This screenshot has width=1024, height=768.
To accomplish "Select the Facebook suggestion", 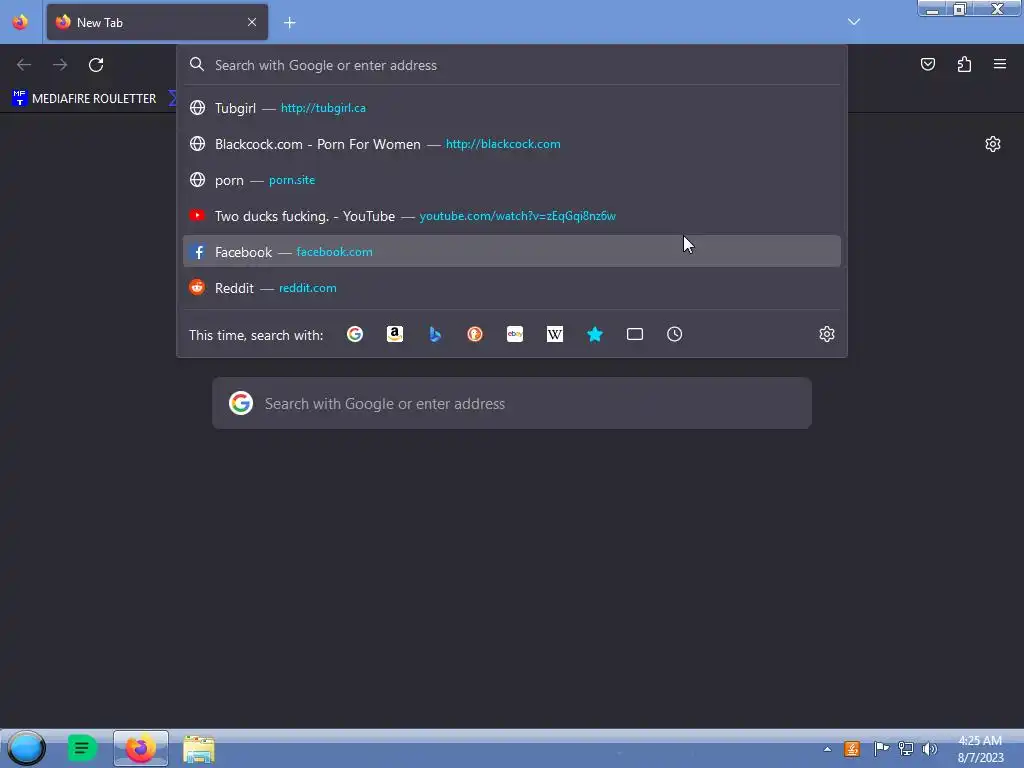I will coord(512,251).
